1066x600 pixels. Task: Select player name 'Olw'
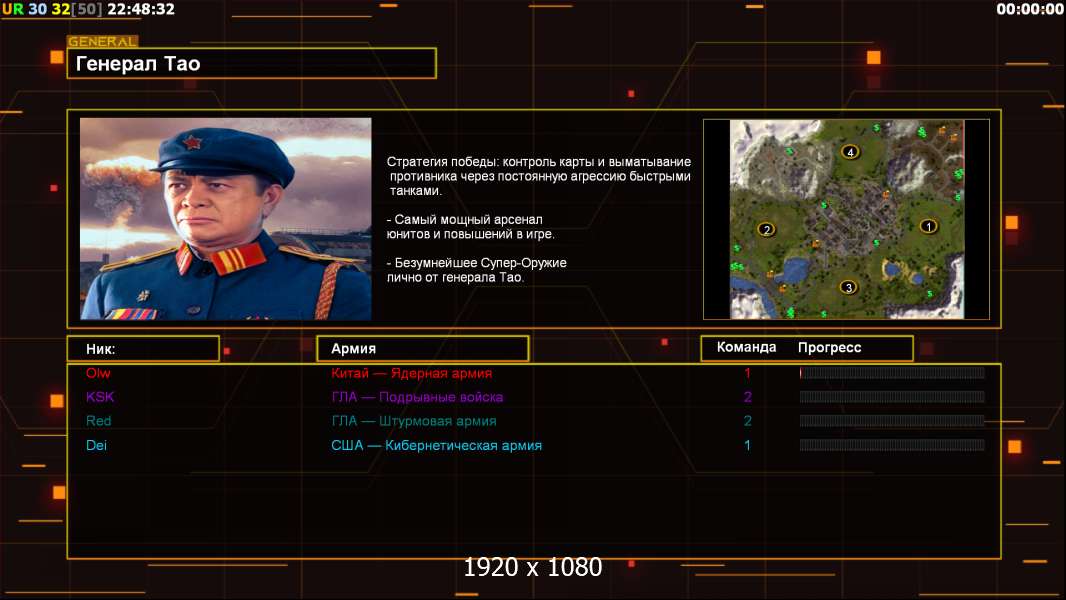98,373
